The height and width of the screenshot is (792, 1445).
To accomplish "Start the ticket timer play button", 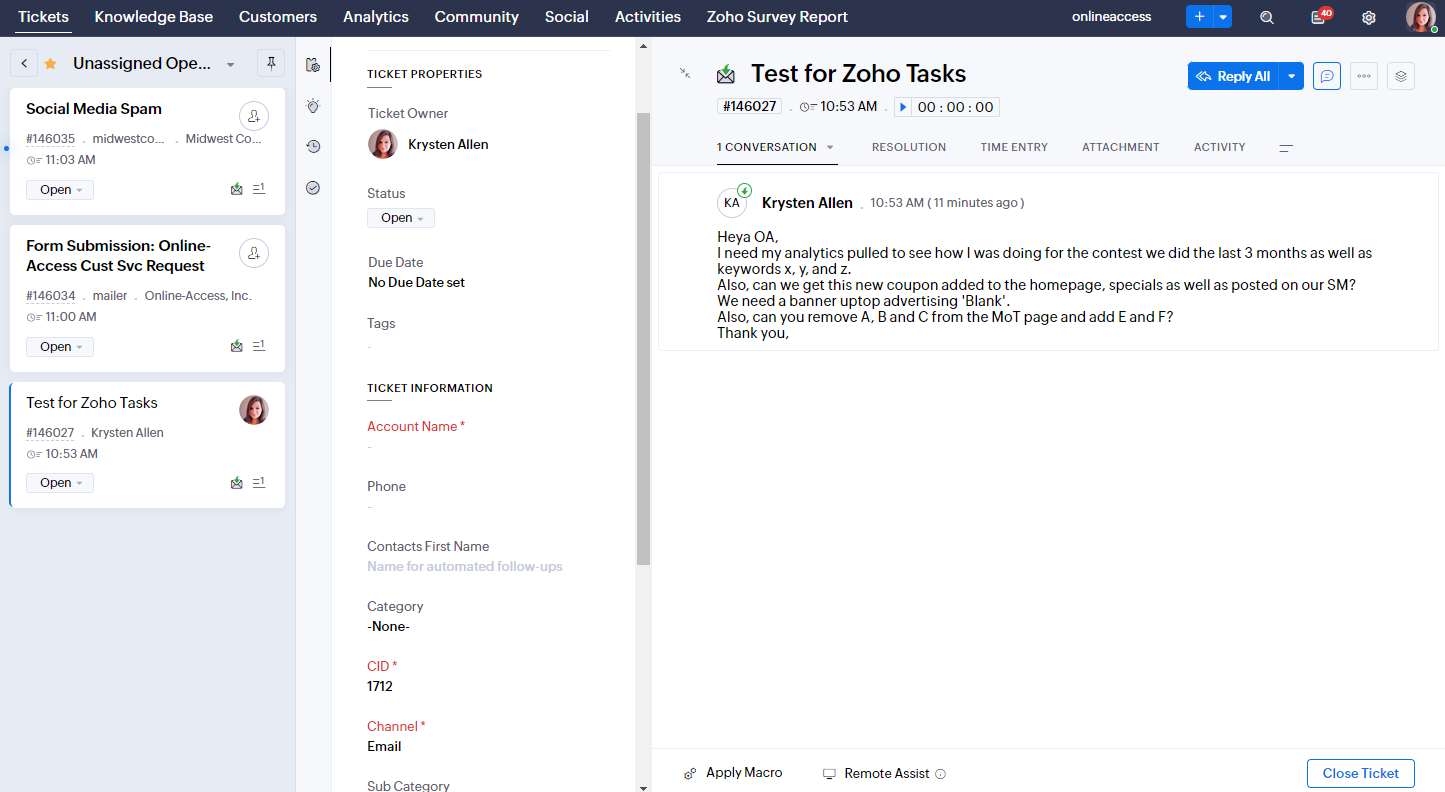I will click(x=903, y=107).
